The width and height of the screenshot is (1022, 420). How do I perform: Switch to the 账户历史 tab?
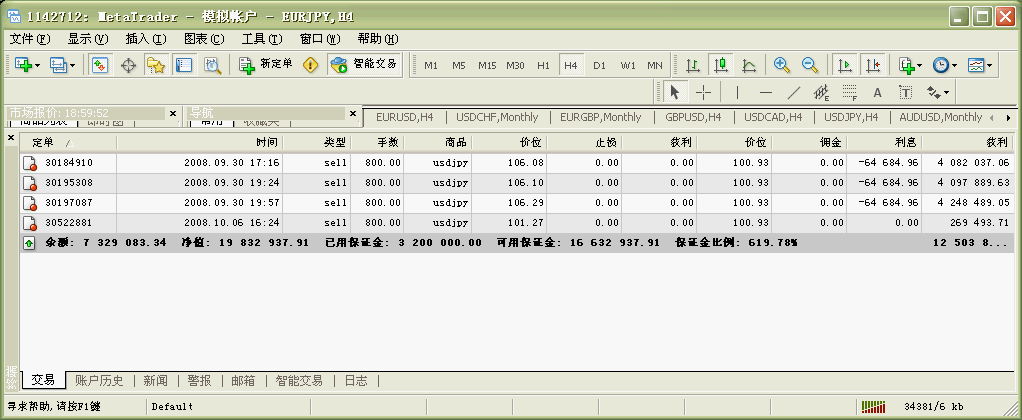98,380
